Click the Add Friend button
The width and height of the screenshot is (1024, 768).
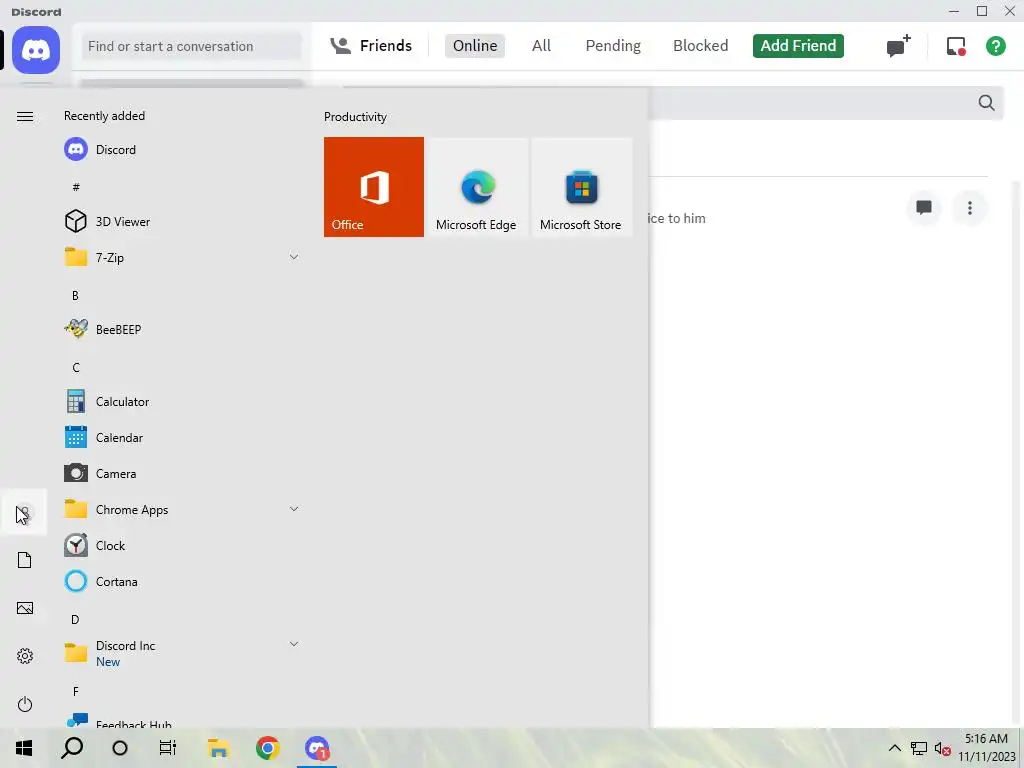(x=798, y=46)
